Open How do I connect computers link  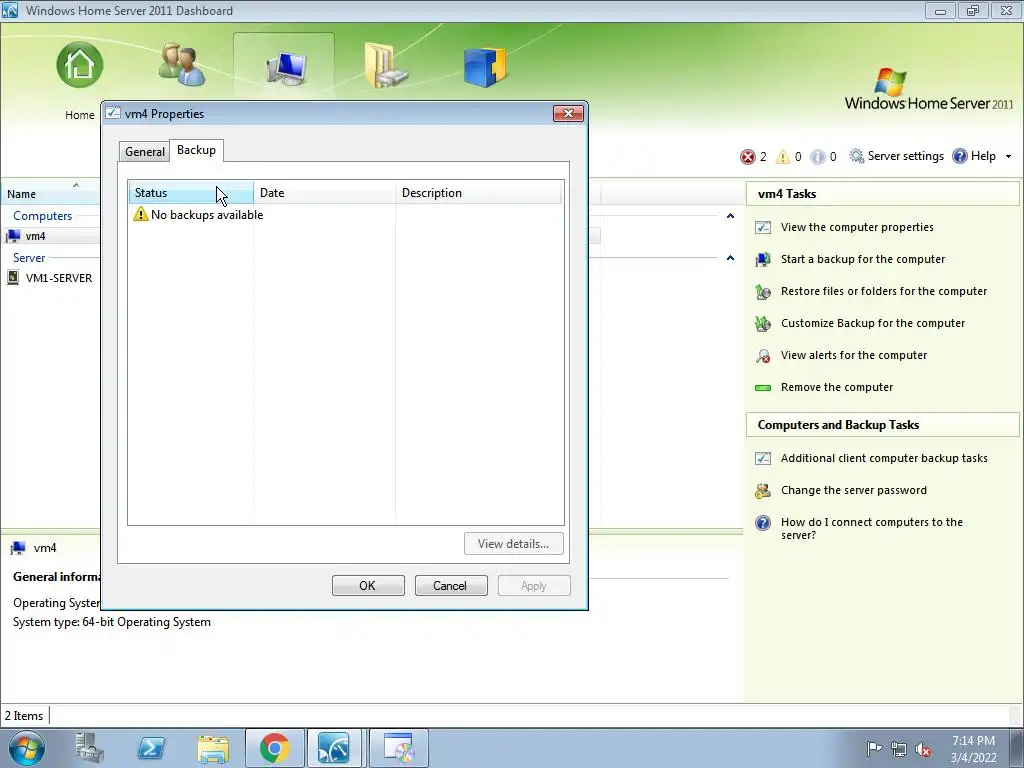[871, 528]
